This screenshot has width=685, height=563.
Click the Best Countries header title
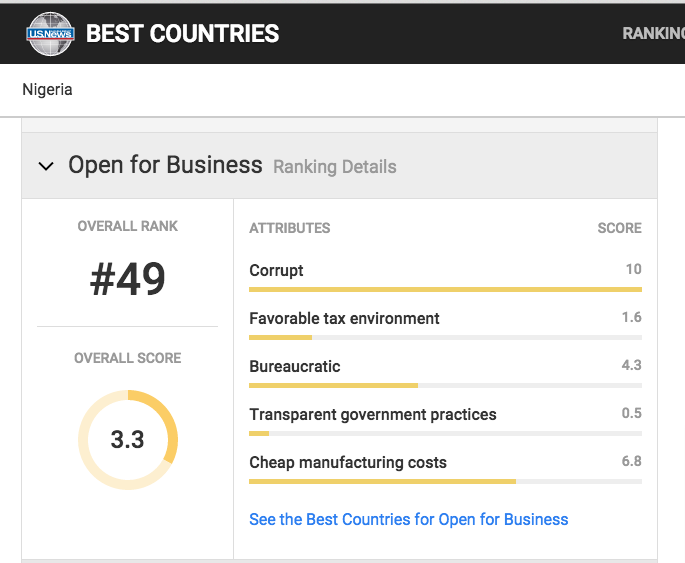(x=183, y=34)
